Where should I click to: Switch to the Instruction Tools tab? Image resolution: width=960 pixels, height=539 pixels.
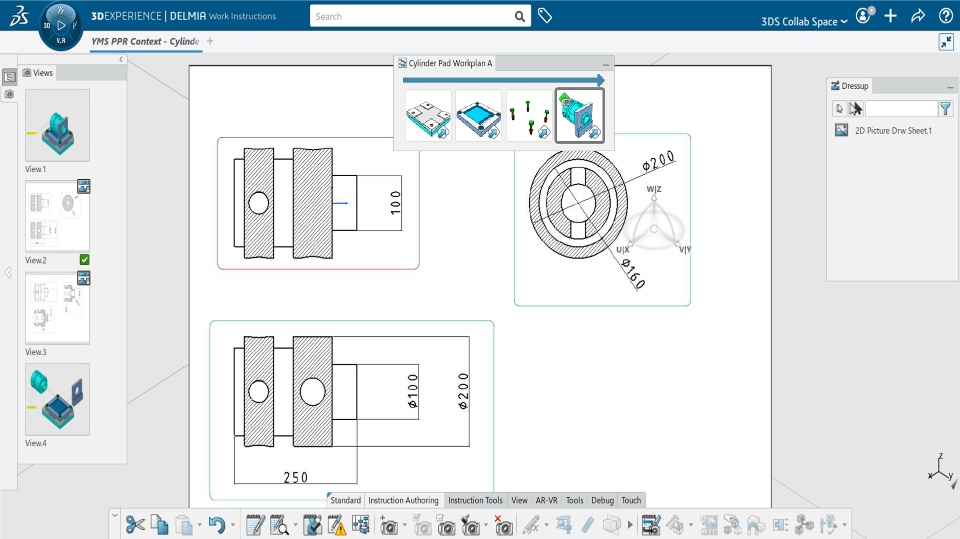click(475, 500)
